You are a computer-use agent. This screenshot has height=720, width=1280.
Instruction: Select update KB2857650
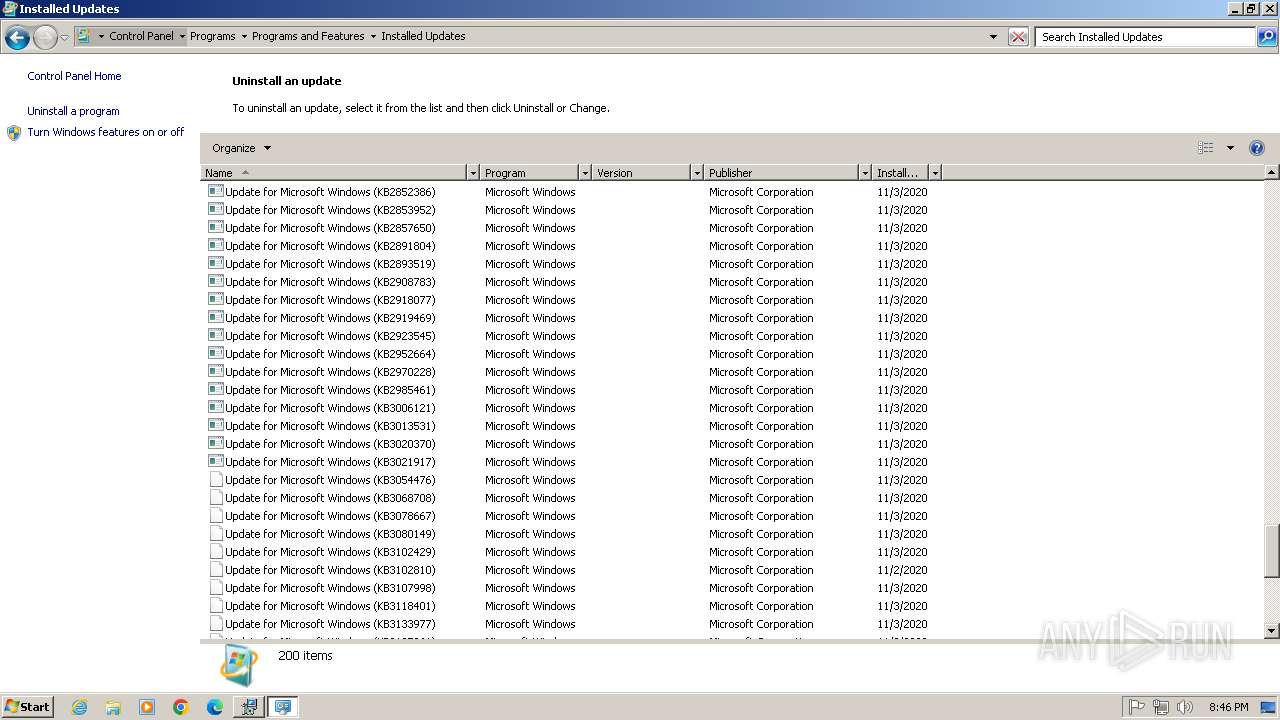330,228
